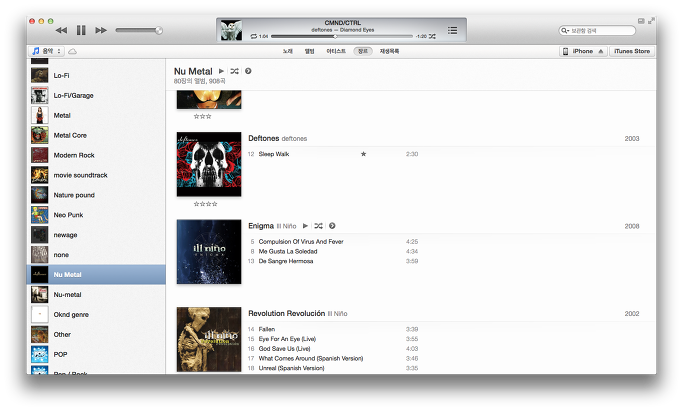Select Me Gusta La Soledad track
Screen dimensions: 683x411
click(x=333, y=251)
